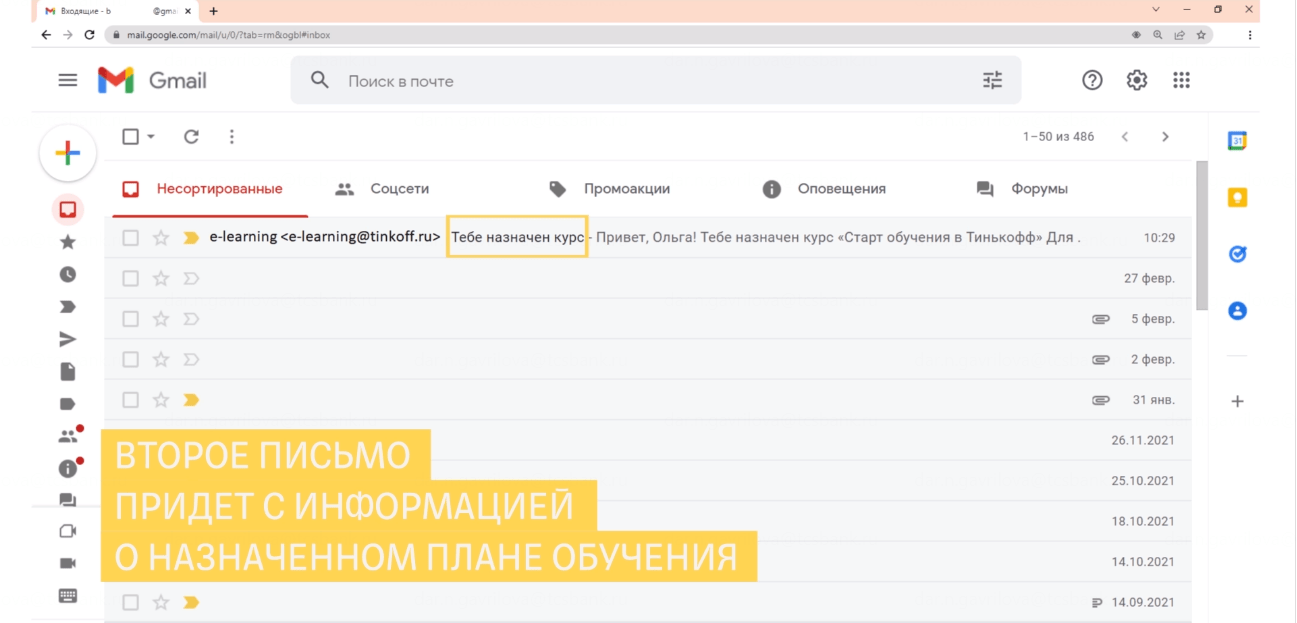Open Google Calendar in the side panel
This screenshot has width=1297, height=623.
(1238, 141)
